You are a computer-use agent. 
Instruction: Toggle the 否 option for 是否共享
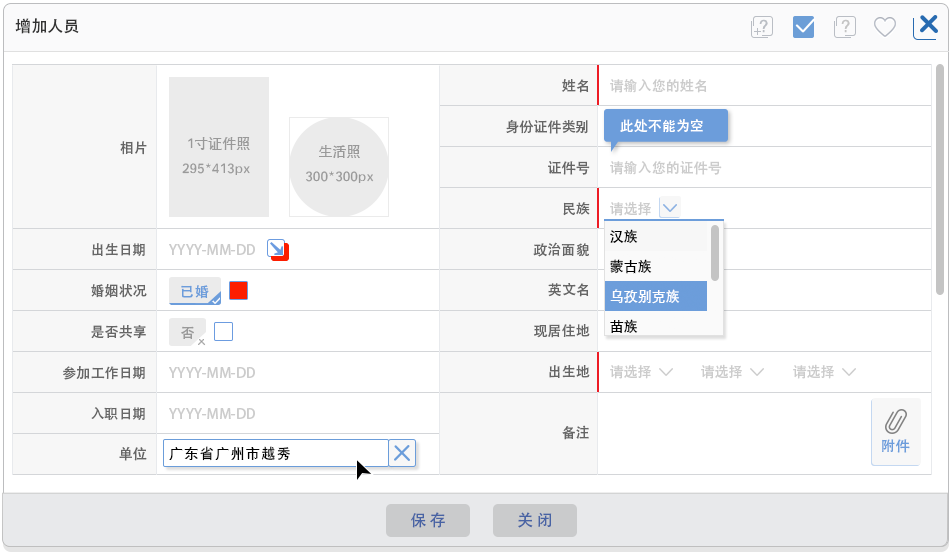[x=187, y=333]
